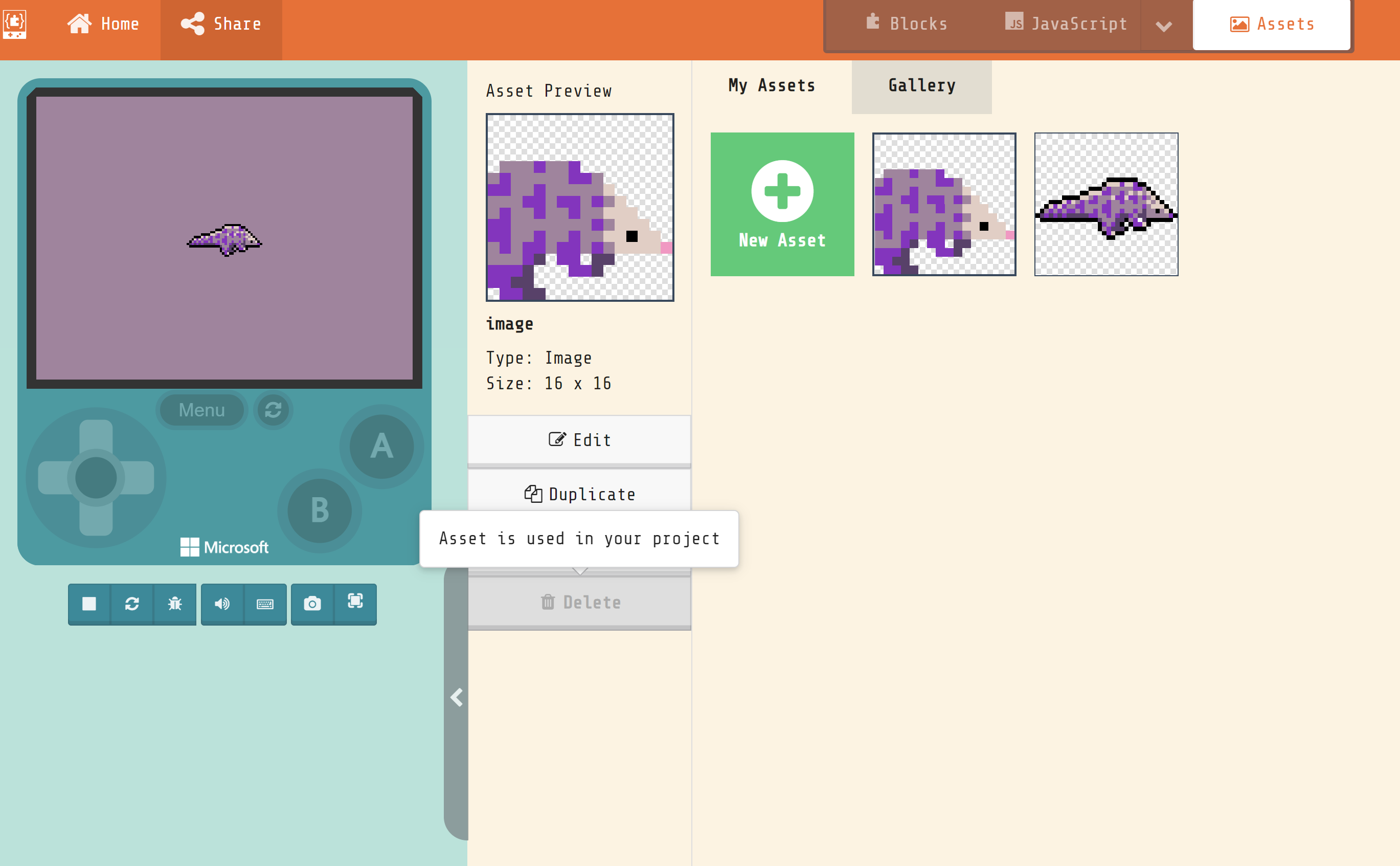Restart the simulator
Screen dimensions: 1400x866
(x=132, y=604)
